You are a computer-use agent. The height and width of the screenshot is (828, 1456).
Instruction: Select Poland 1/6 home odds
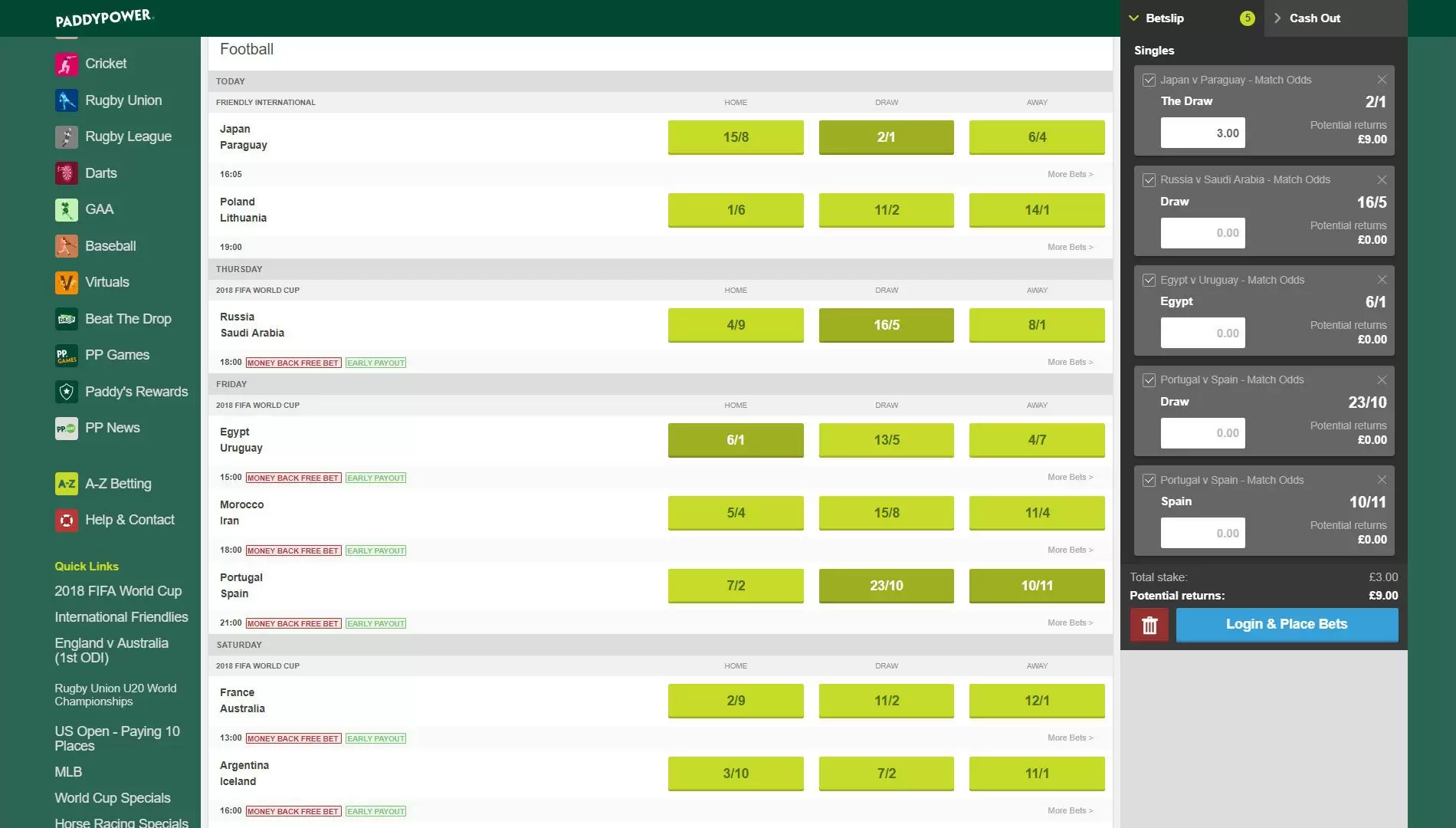coord(736,210)
